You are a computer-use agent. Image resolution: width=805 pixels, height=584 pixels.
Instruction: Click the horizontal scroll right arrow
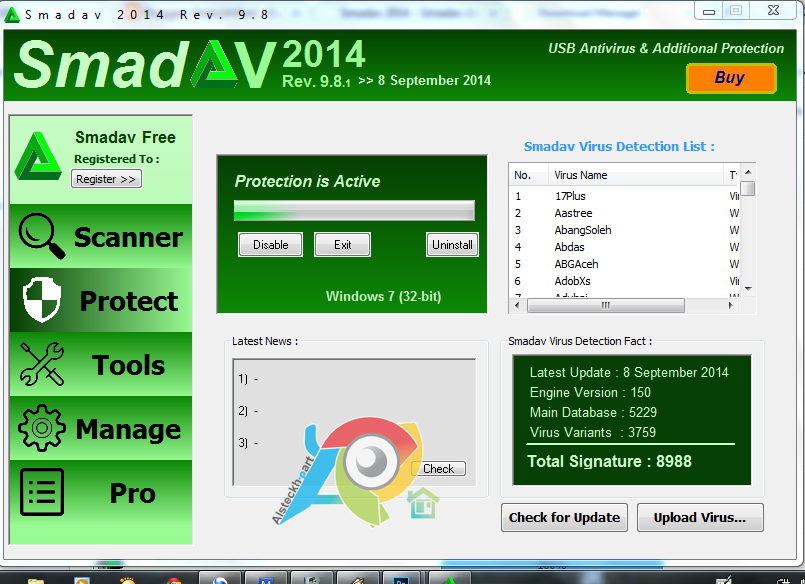(731, 305)
